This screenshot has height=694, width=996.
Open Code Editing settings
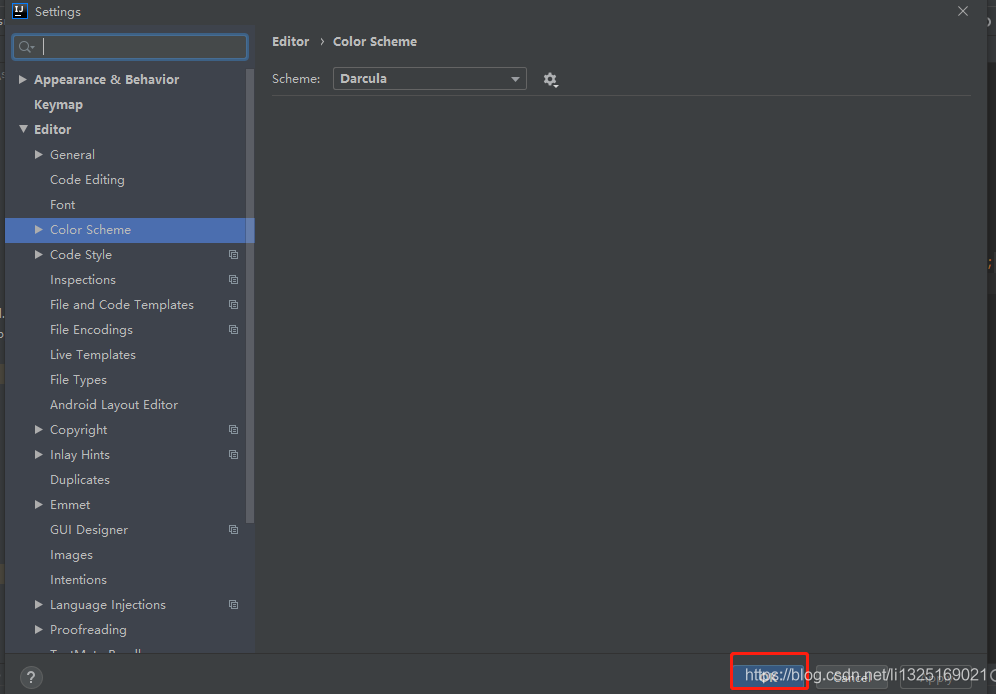click(x=87, y=180)
